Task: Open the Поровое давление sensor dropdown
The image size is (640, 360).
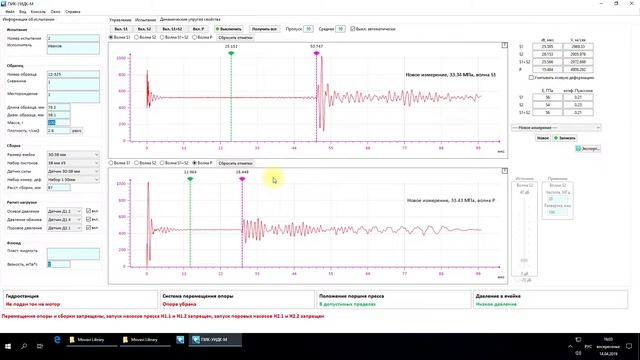Action: click(x=64, y=228)
